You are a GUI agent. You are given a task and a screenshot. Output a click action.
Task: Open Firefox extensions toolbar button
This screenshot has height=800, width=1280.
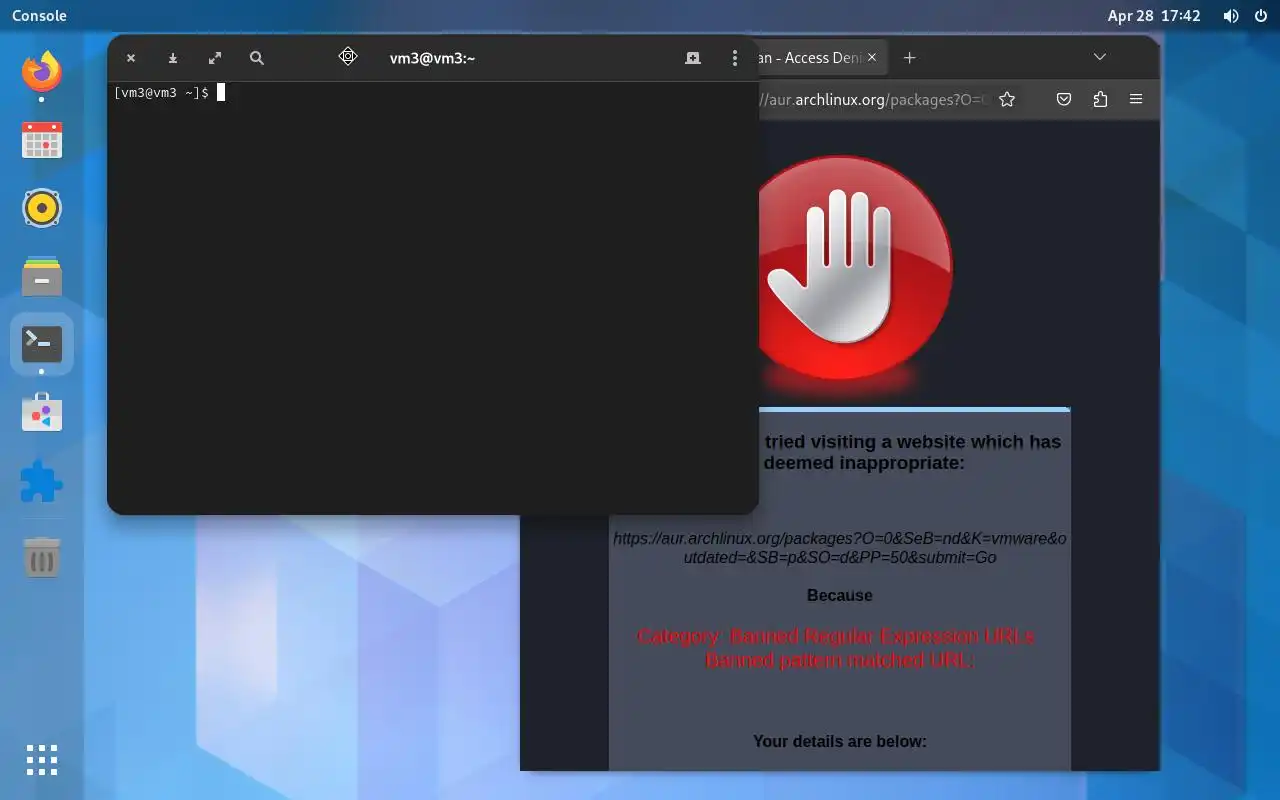[x=1100, y=99]
